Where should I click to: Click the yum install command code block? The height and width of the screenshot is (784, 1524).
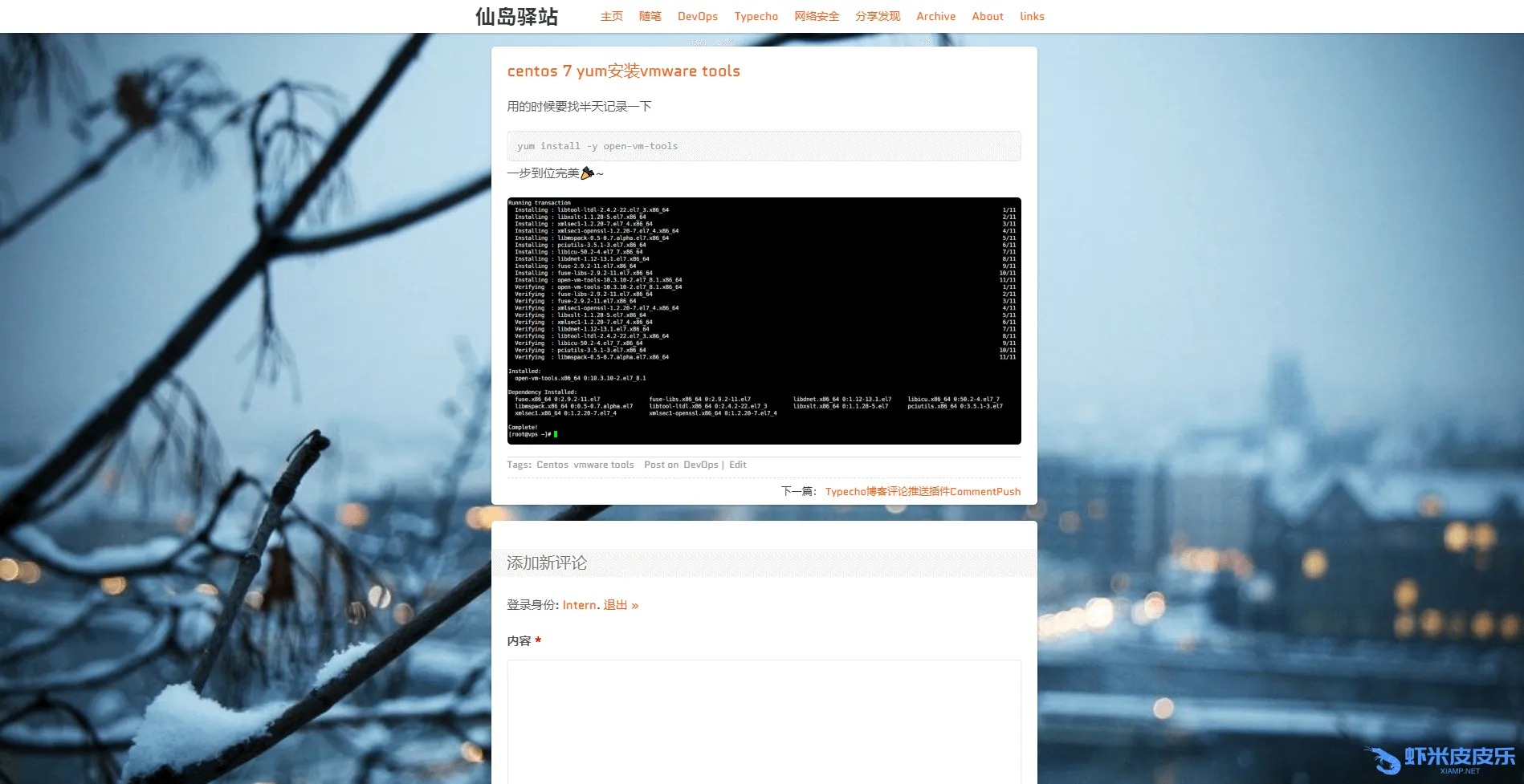(x=764, y=146)
